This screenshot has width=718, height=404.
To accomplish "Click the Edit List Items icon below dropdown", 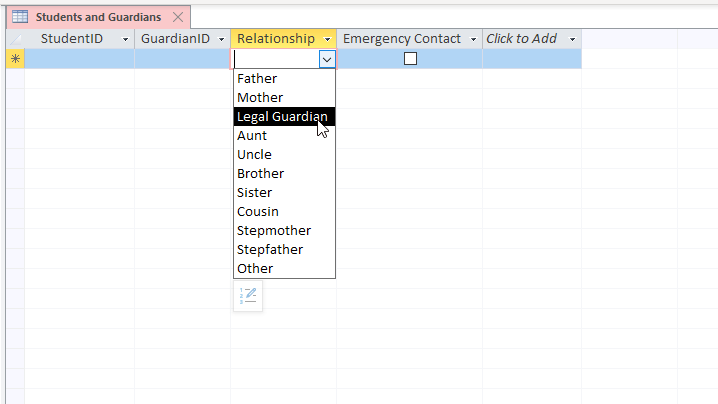I will coord(248,296).
